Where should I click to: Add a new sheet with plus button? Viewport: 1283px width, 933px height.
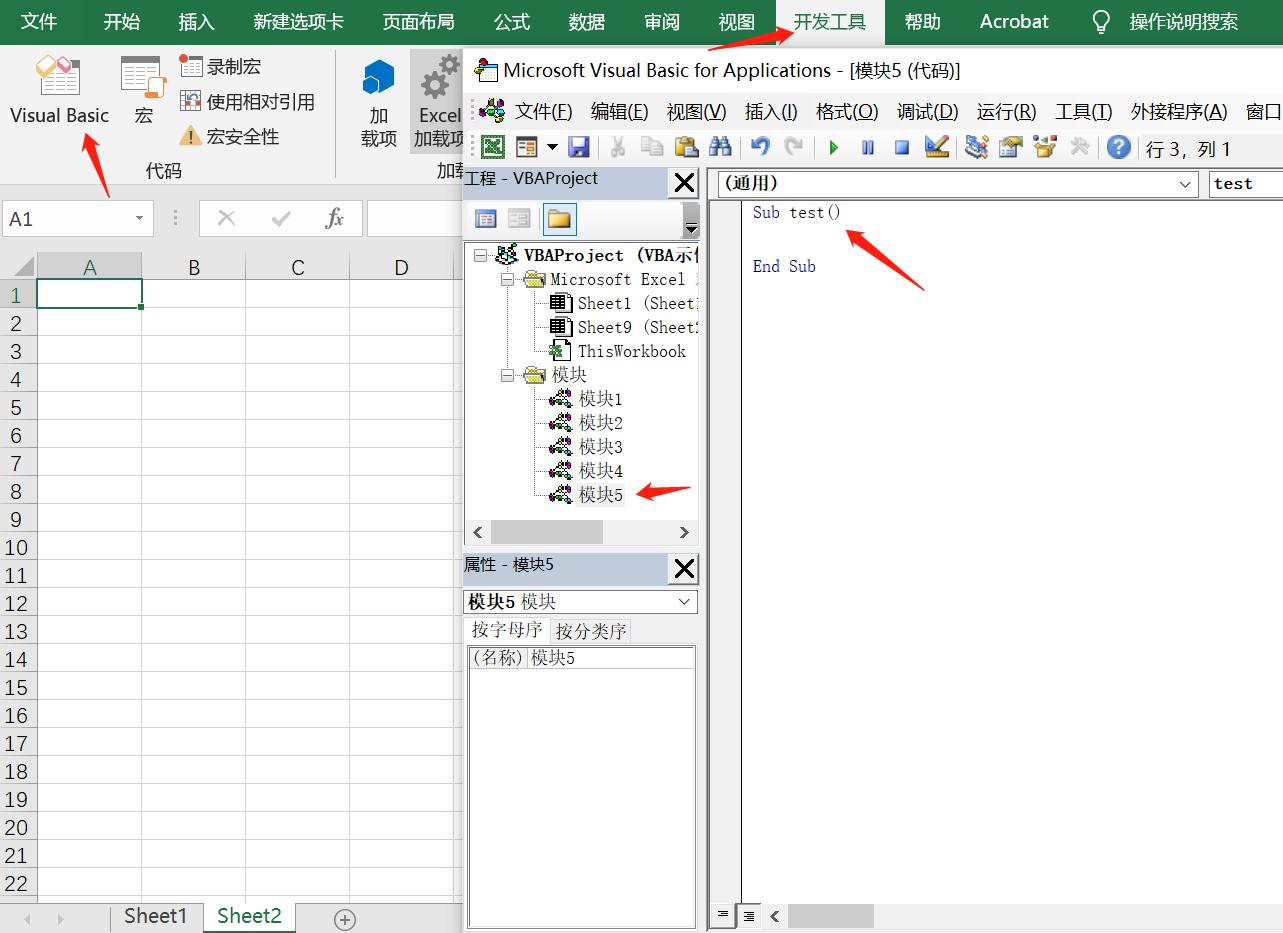click(345, 920)
